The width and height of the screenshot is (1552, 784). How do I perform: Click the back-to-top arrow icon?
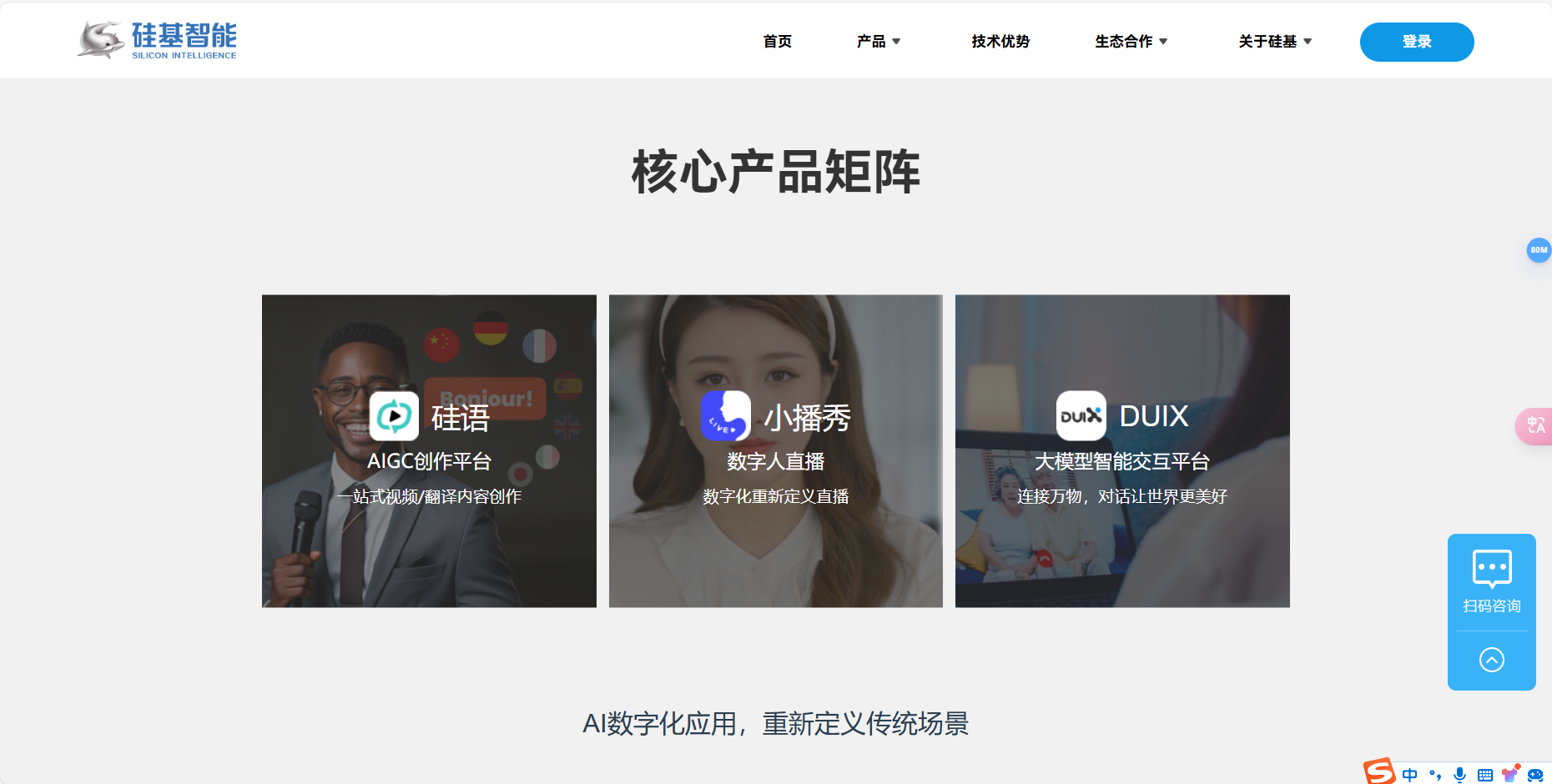1492,660
